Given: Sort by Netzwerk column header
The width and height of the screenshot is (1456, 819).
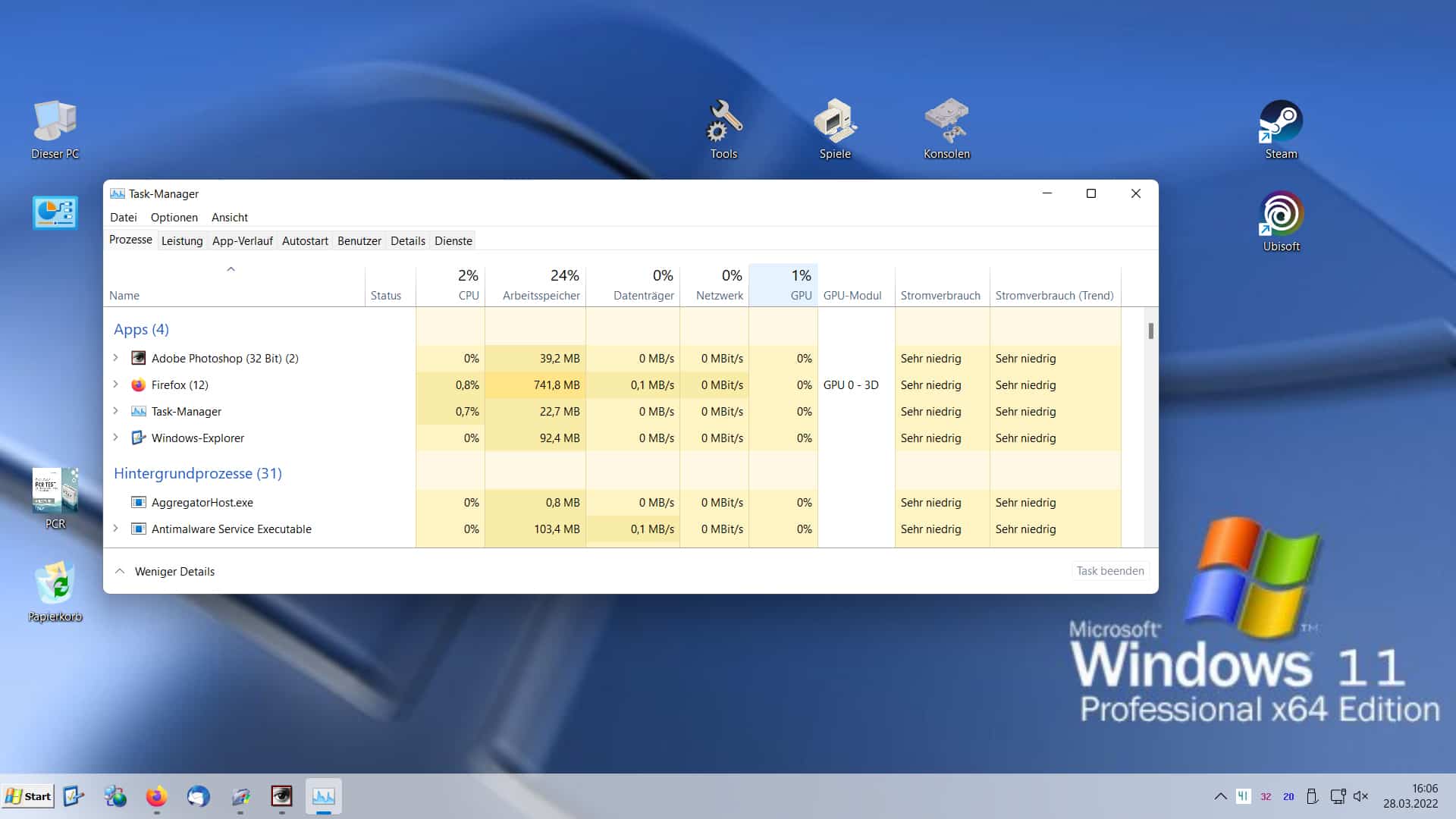Looking at the screenshot, I should [714, 286].
